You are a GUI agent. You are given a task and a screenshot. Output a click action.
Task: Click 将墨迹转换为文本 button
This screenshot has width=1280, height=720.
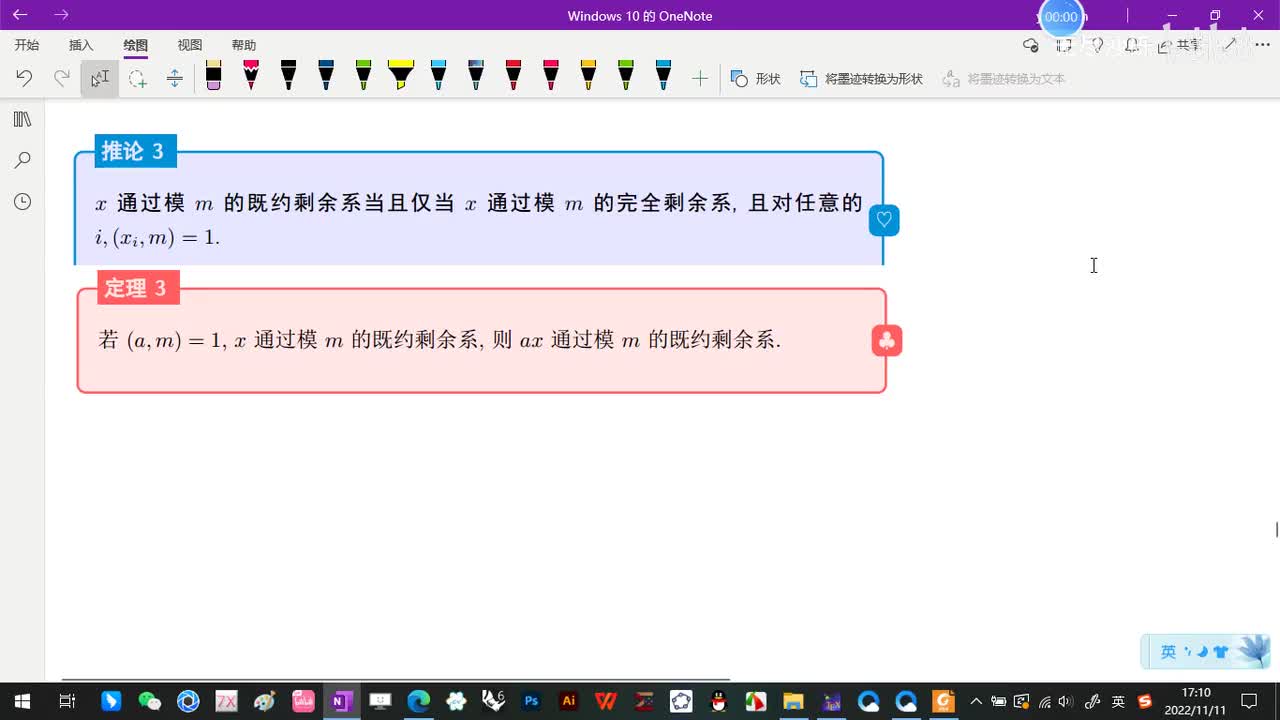pyautogui.click(x=1004, y=78)
